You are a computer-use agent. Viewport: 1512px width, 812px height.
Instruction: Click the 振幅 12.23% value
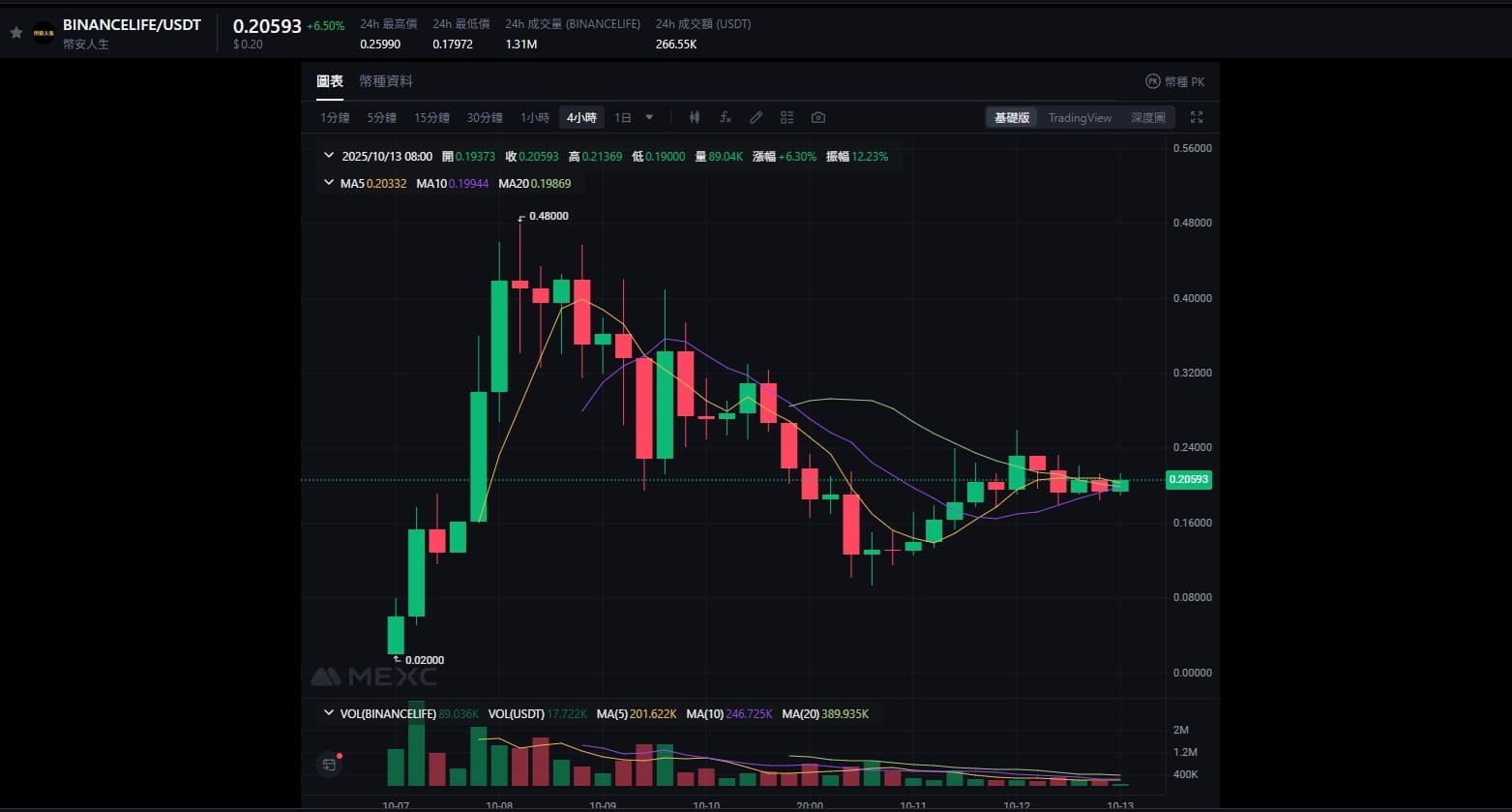click(x=870, y=156)
